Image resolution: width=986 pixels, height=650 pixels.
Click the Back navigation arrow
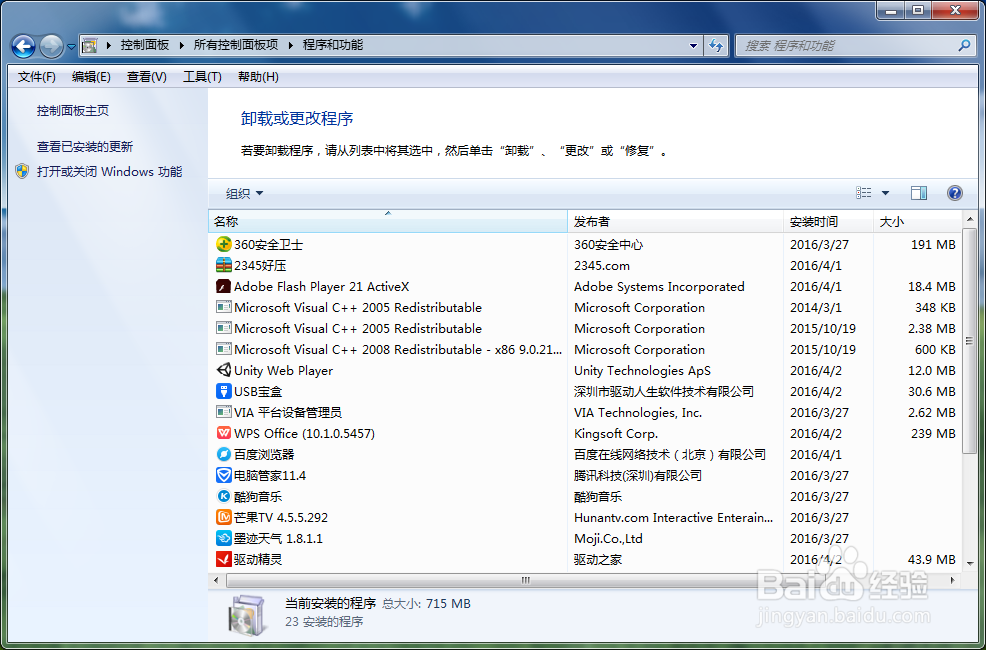(23, 46)
